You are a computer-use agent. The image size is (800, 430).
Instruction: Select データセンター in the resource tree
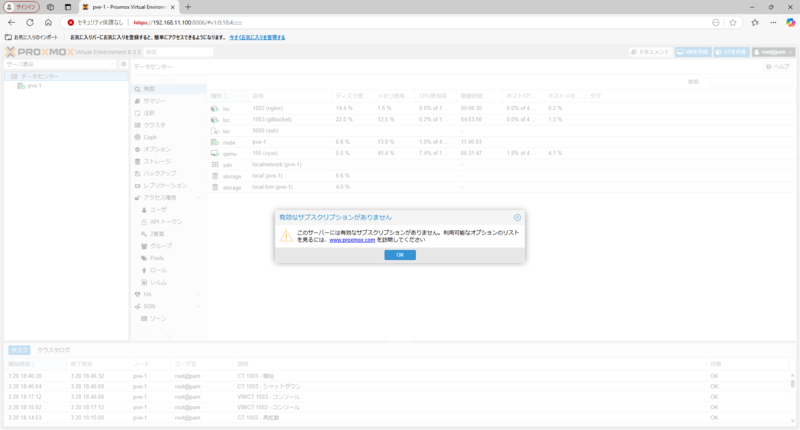click(x=66, y=76)
